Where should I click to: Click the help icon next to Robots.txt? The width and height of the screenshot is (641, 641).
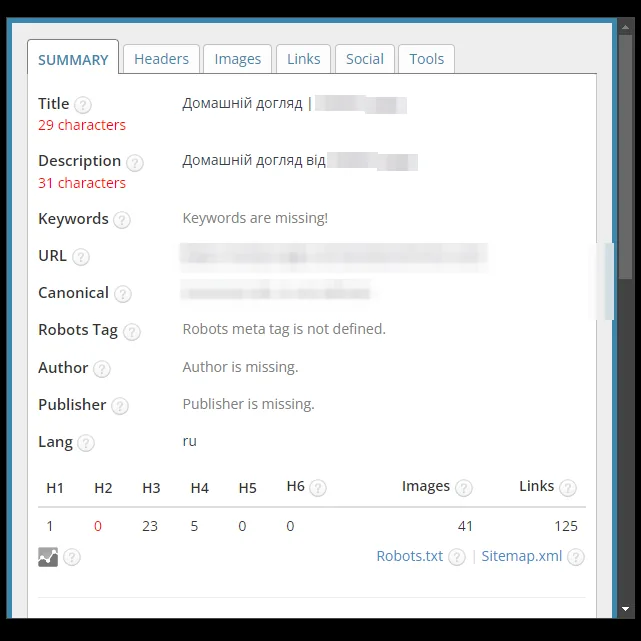457,557
